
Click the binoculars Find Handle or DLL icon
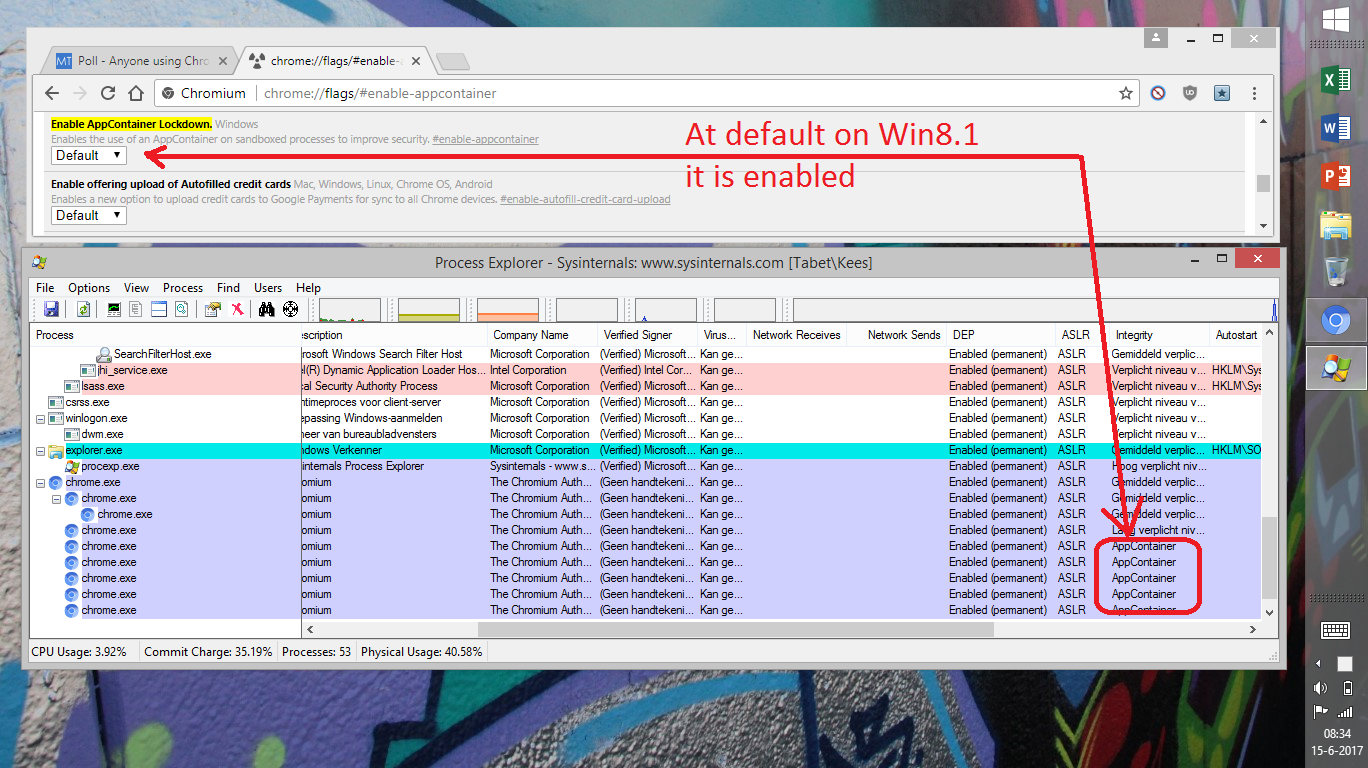267,309
